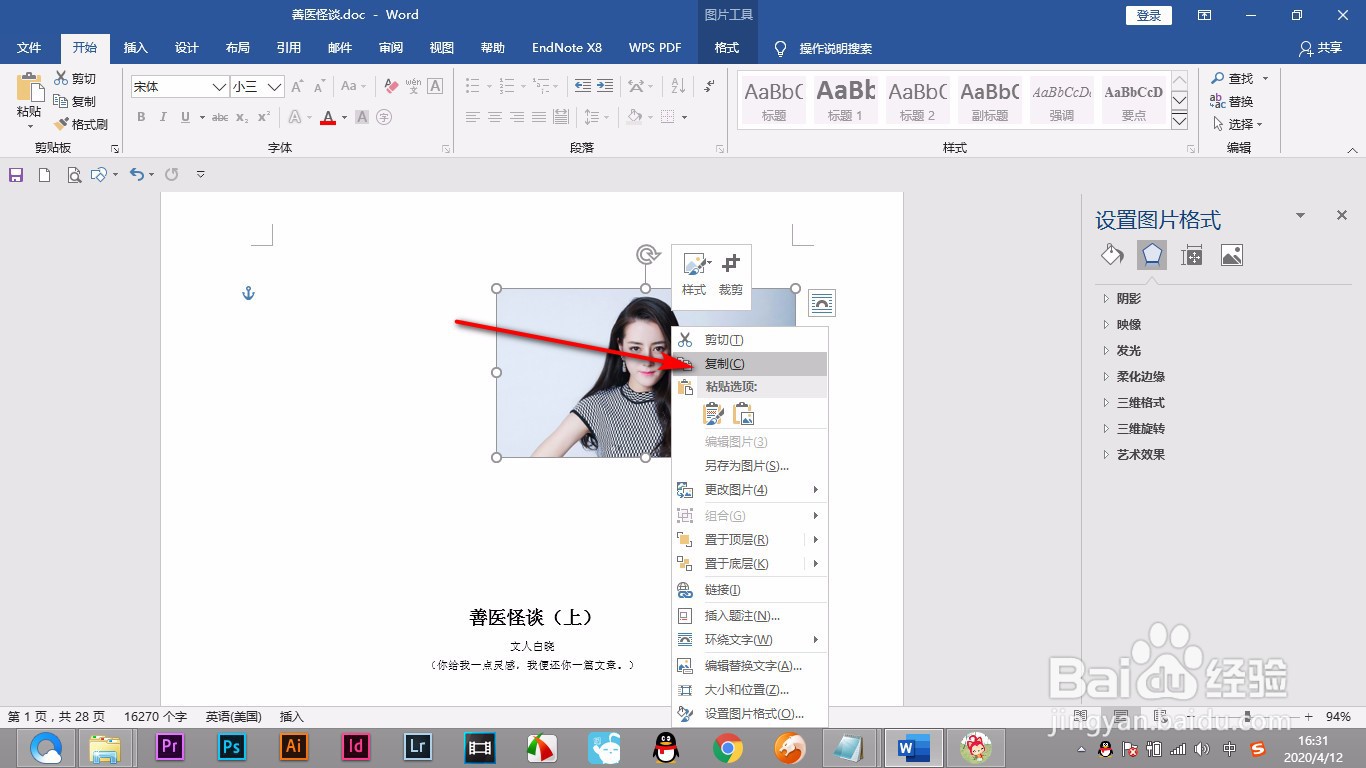The width and height of the screenshot is (1366, 768).
Task: Choose Picture paste option icon
Action: (743, 413)
